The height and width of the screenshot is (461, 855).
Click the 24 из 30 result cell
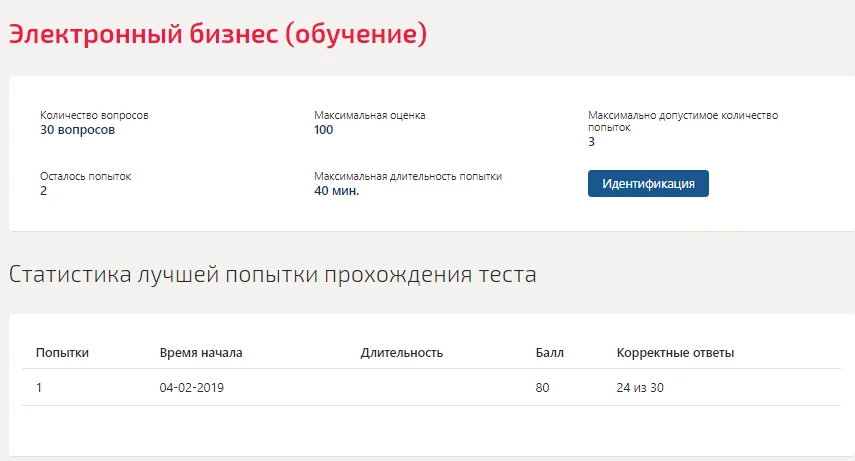640,388
